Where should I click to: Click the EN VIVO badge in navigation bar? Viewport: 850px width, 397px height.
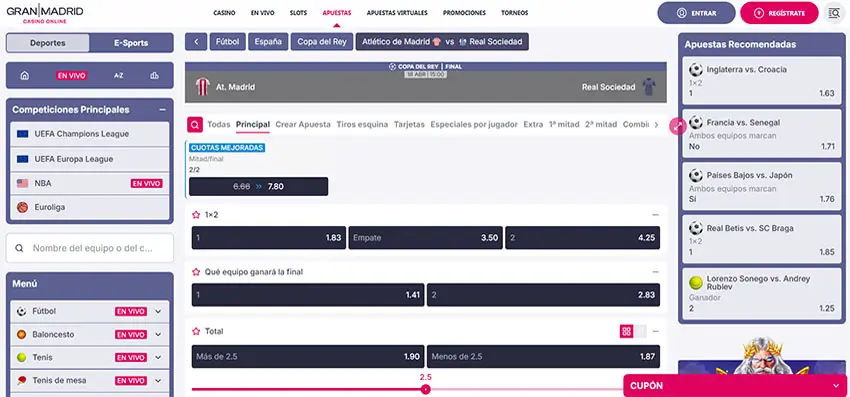click(x=72, y=76)
